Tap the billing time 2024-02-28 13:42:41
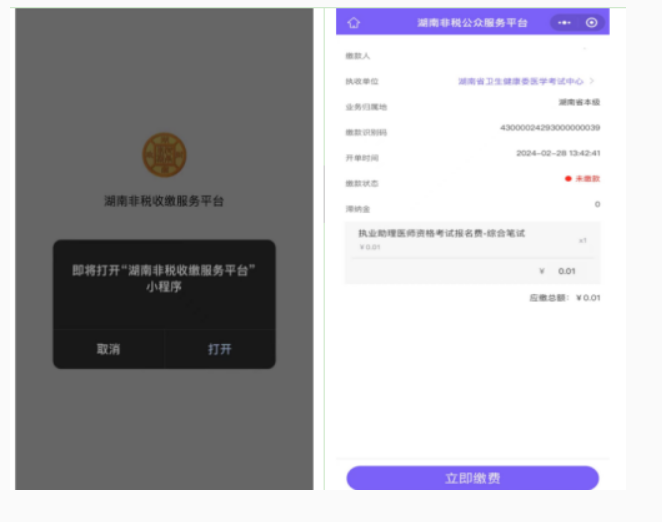The width and height of the screenshot is (662, 522). (x=557, y=153)
